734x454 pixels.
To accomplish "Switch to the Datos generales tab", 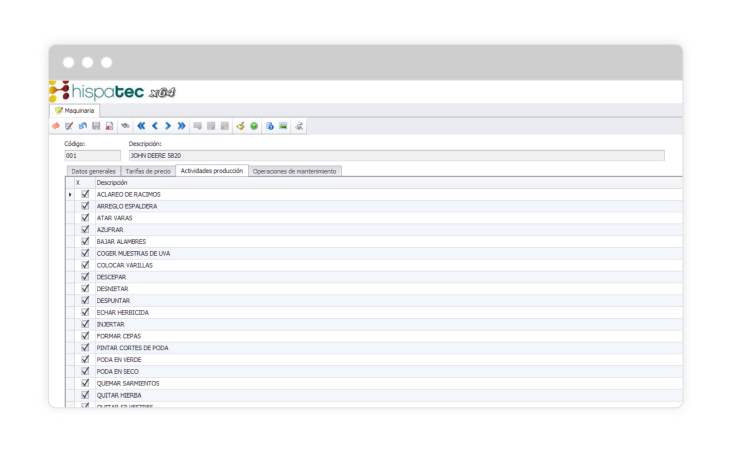I will (93, 171).
